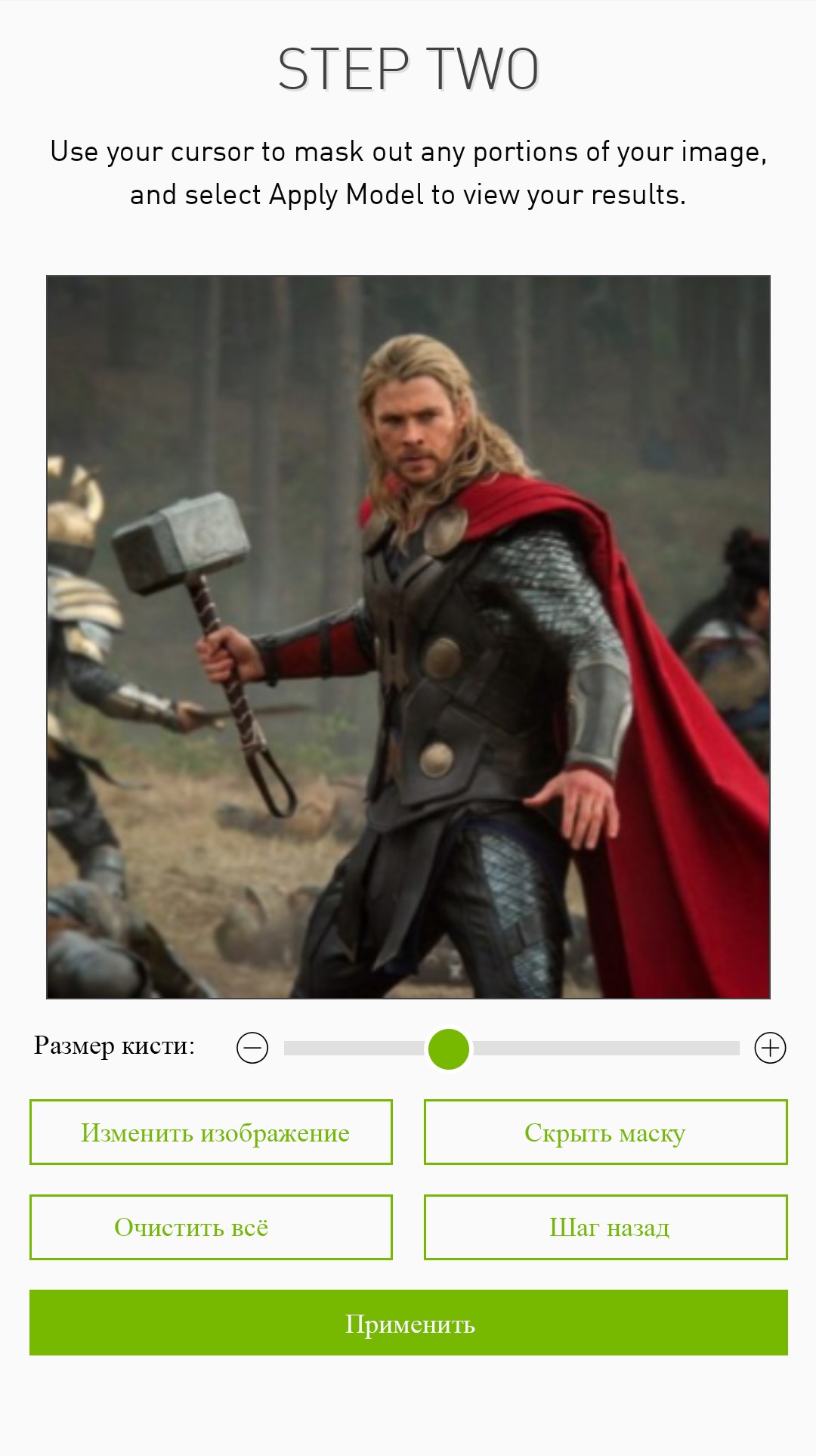The height and width of the screenshot is (1456, 816).
Task: Mask the round metal disc on chest armor
Action: click(x=443, y=658)
